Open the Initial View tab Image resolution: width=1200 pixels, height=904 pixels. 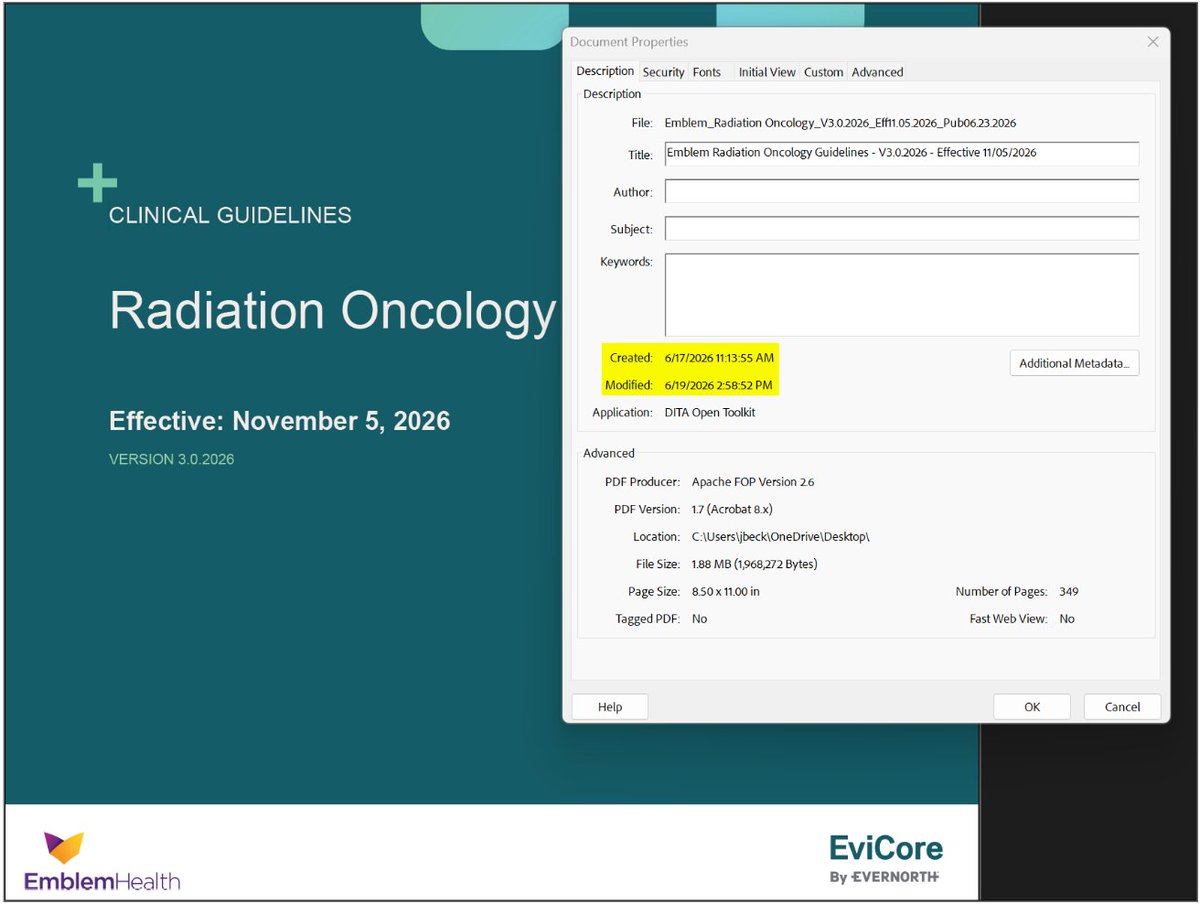coord(767,72)
